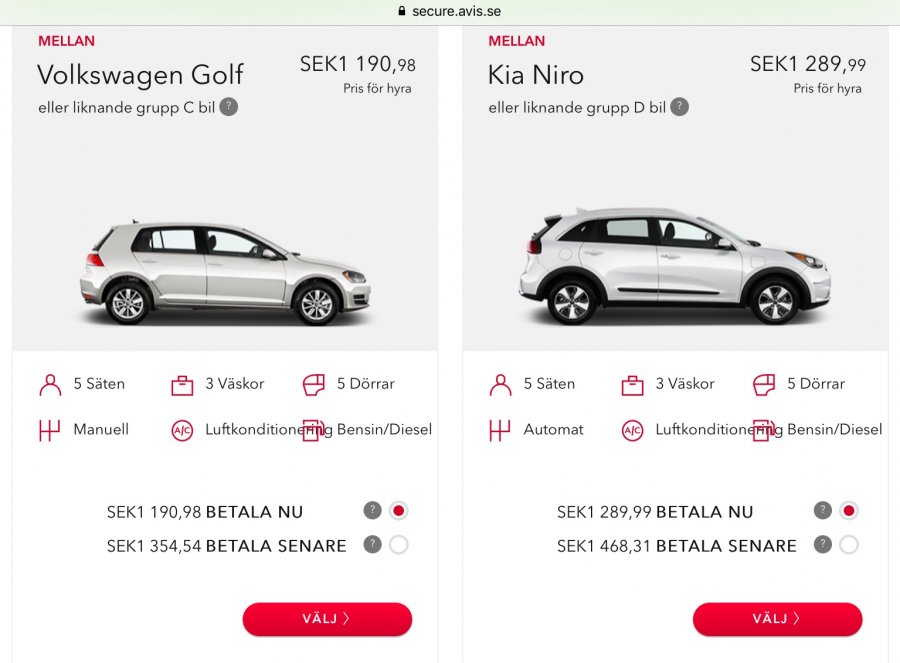Click the manual gearbox icon on Golf card
Image resolution: width=900 pixels, height=663 pixels.
click(50, 431)
